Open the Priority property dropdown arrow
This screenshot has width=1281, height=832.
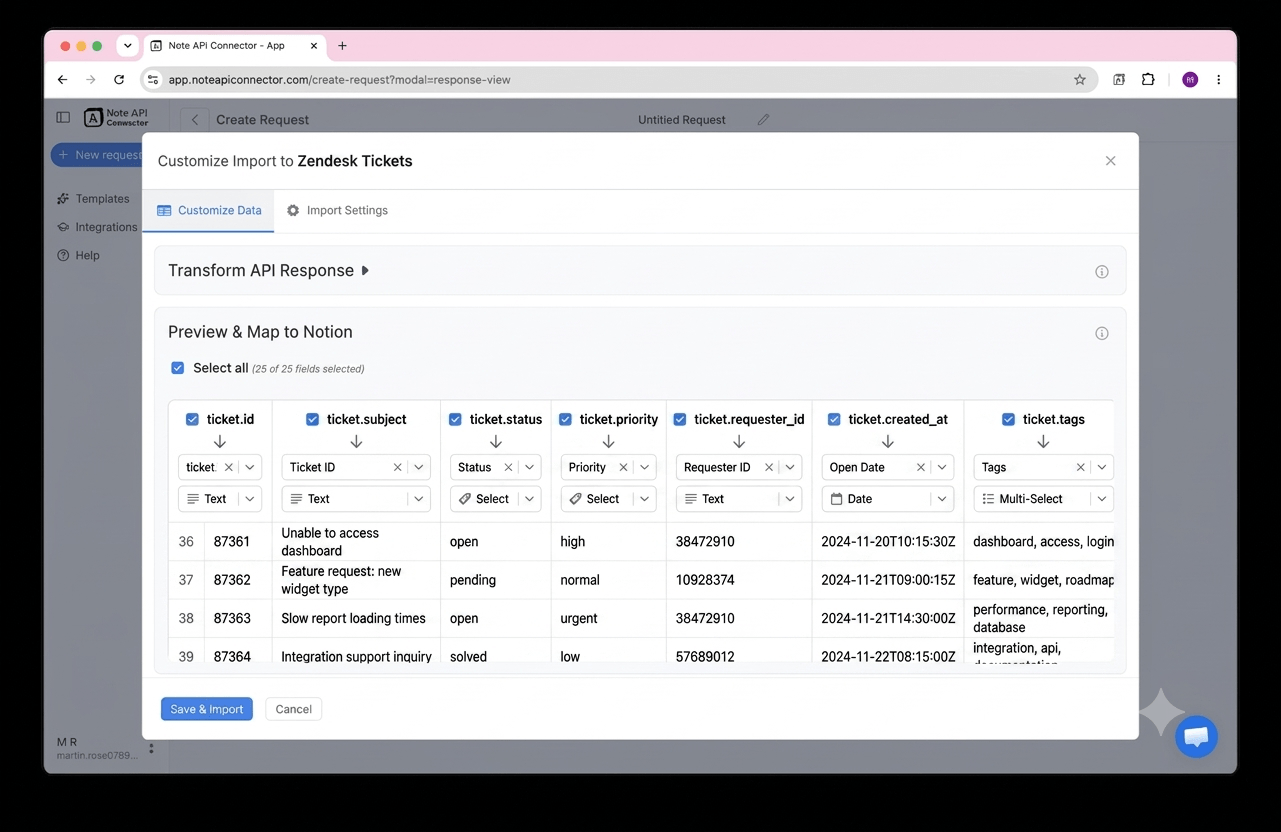pyautogui.click(x=645, y=467)
